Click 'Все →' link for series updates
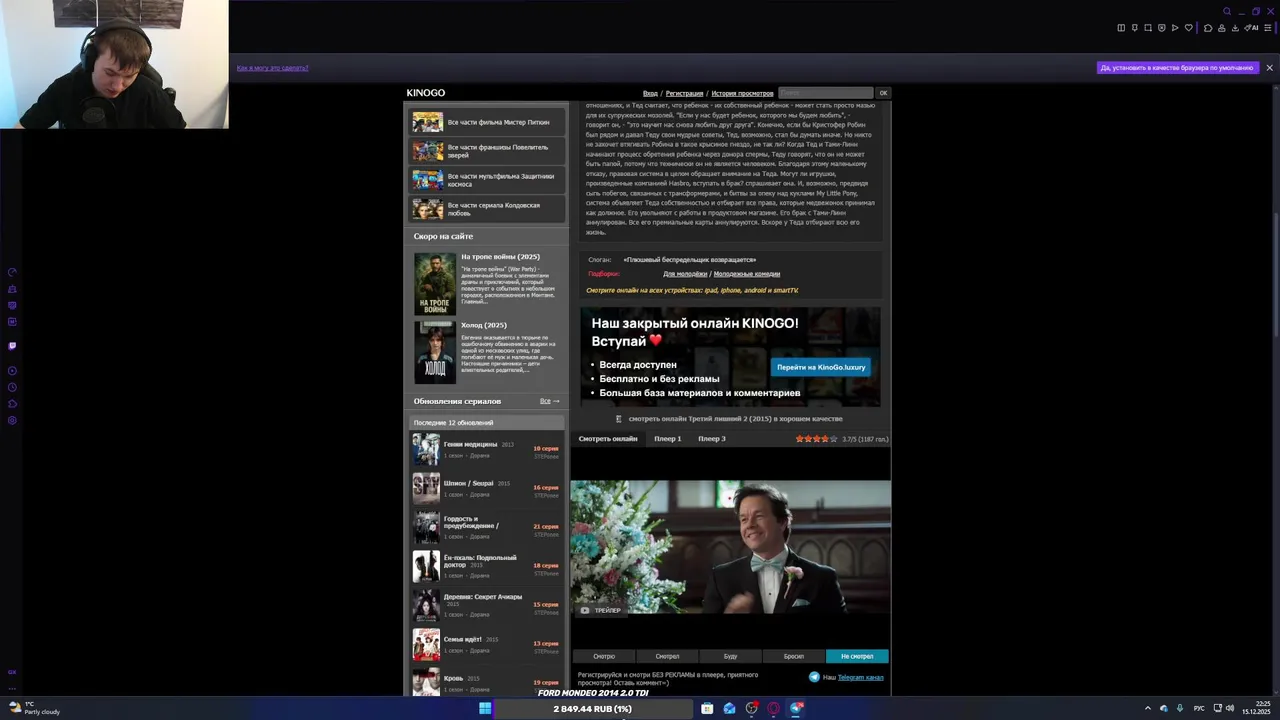Image resolution: width=1280 pixels, height=720 pixels. 549,401
